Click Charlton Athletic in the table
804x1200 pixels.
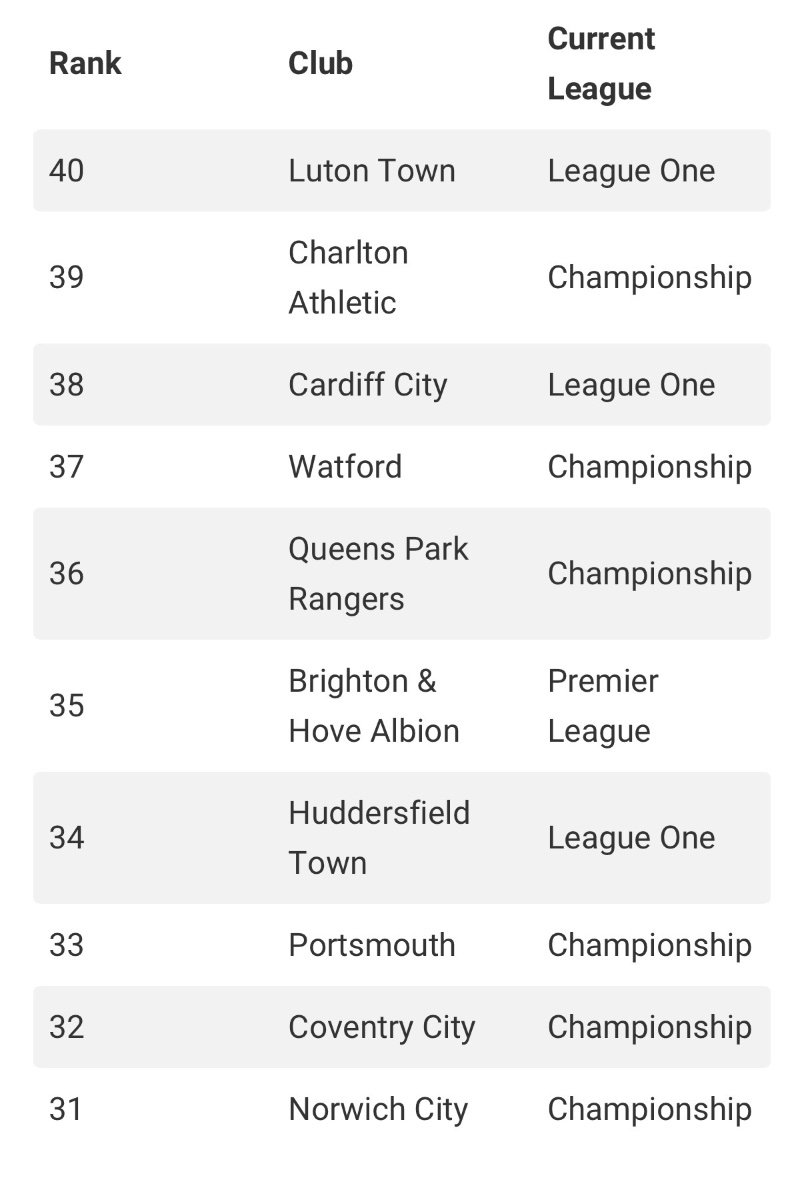click(x=348, y=277)
